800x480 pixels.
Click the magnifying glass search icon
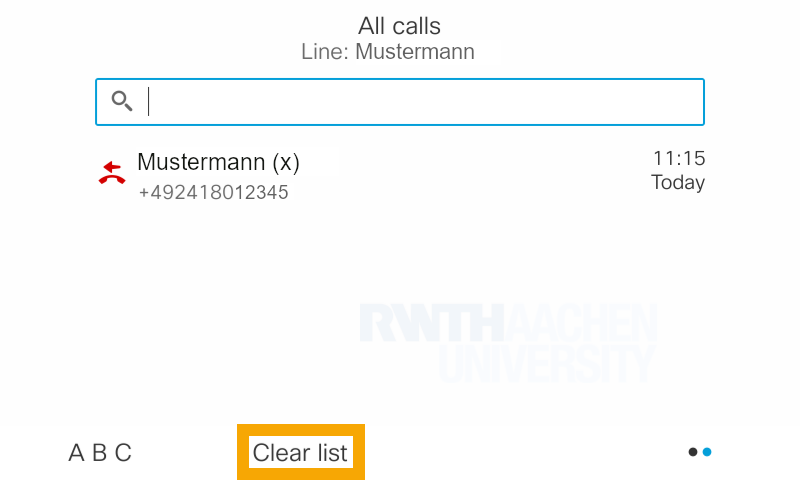[122, 101]
